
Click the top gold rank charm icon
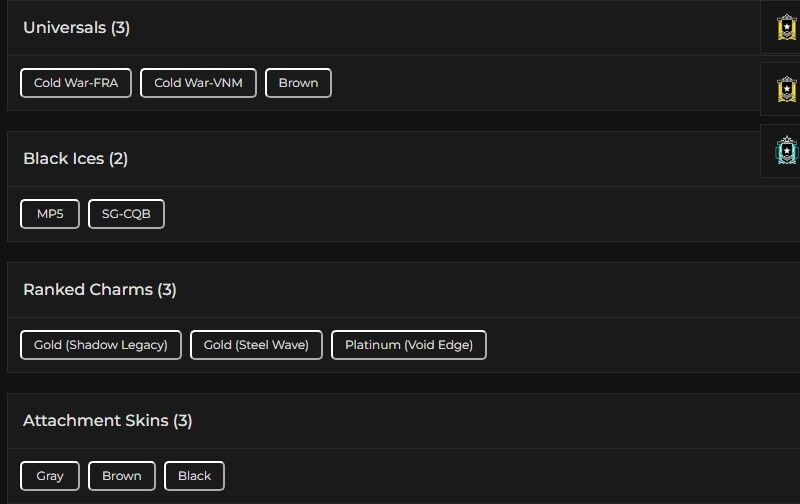pos(787,27)
